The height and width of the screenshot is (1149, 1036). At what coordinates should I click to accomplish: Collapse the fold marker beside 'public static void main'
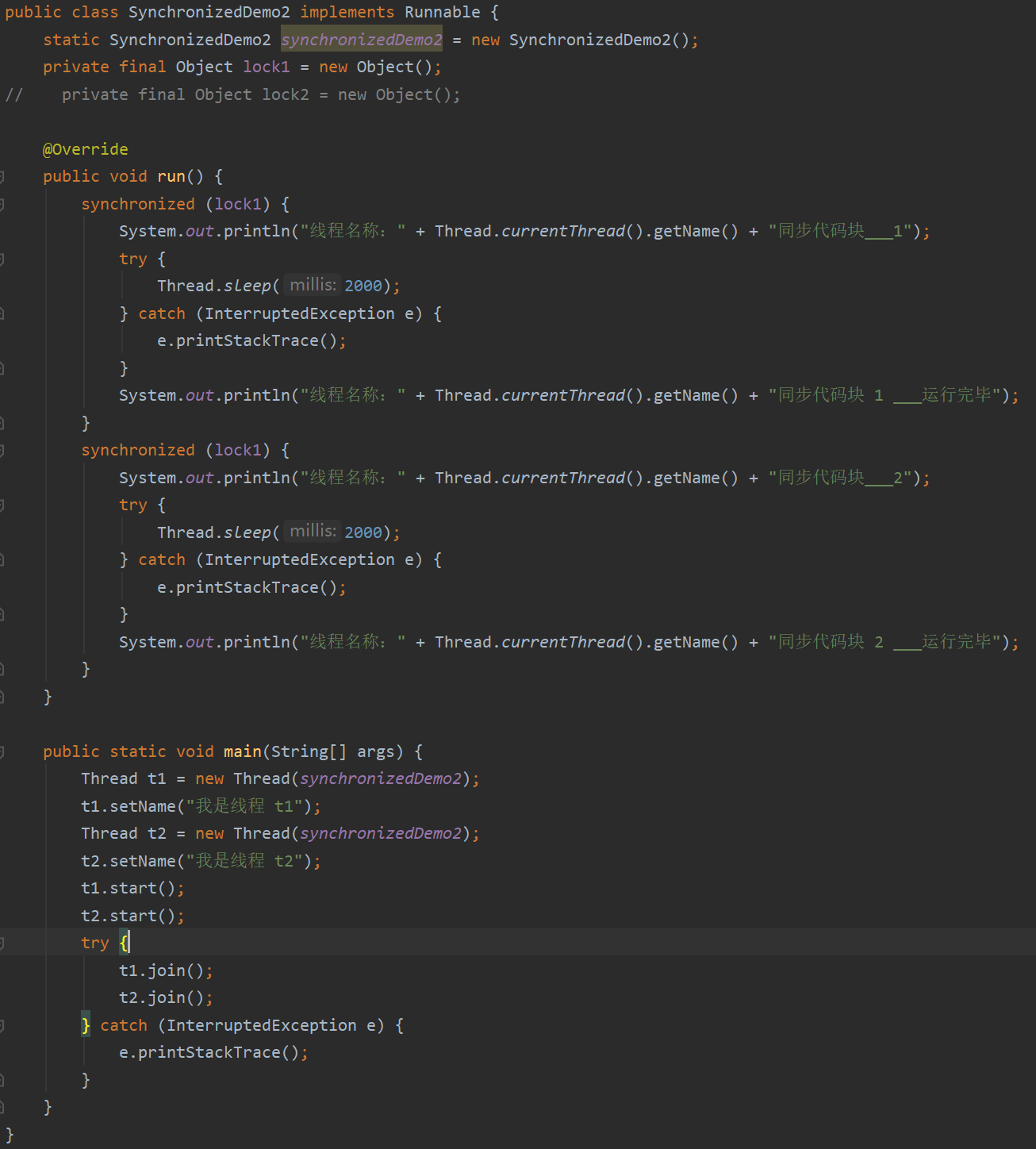[2, 751]
